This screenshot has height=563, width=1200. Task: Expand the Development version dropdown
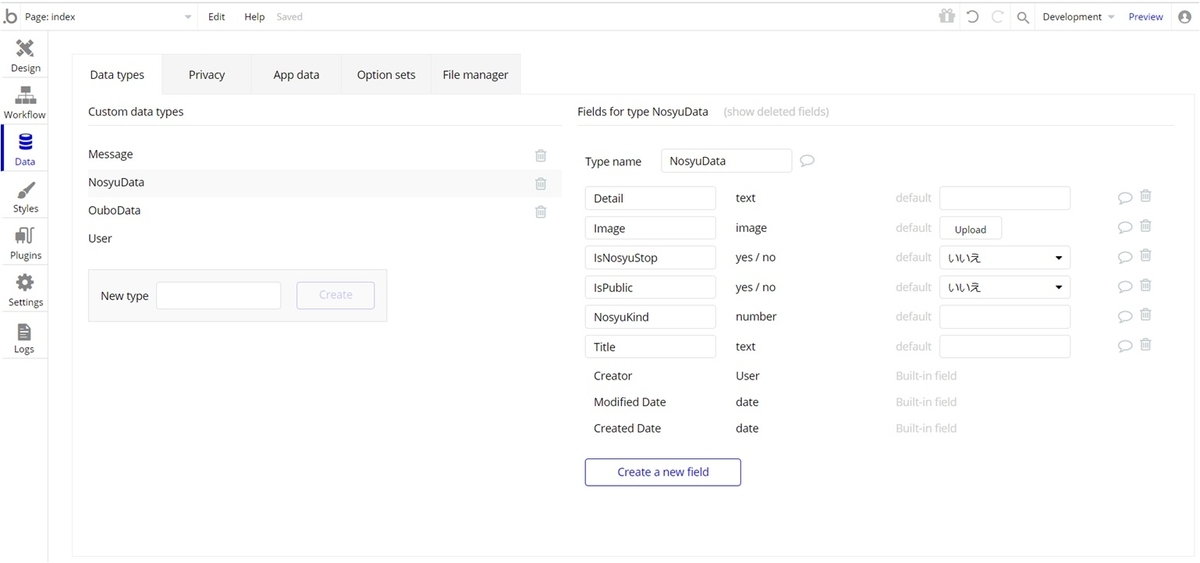point(1078,17)
